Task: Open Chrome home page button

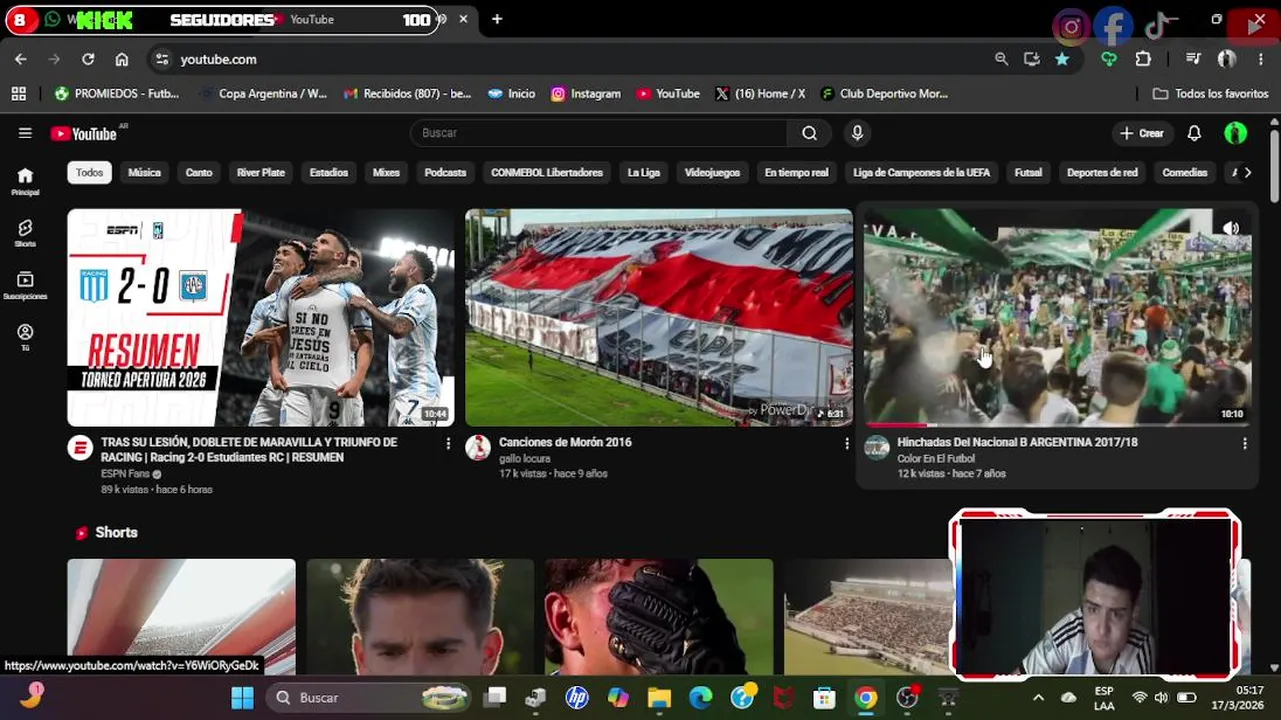Action: coord(122,59)
